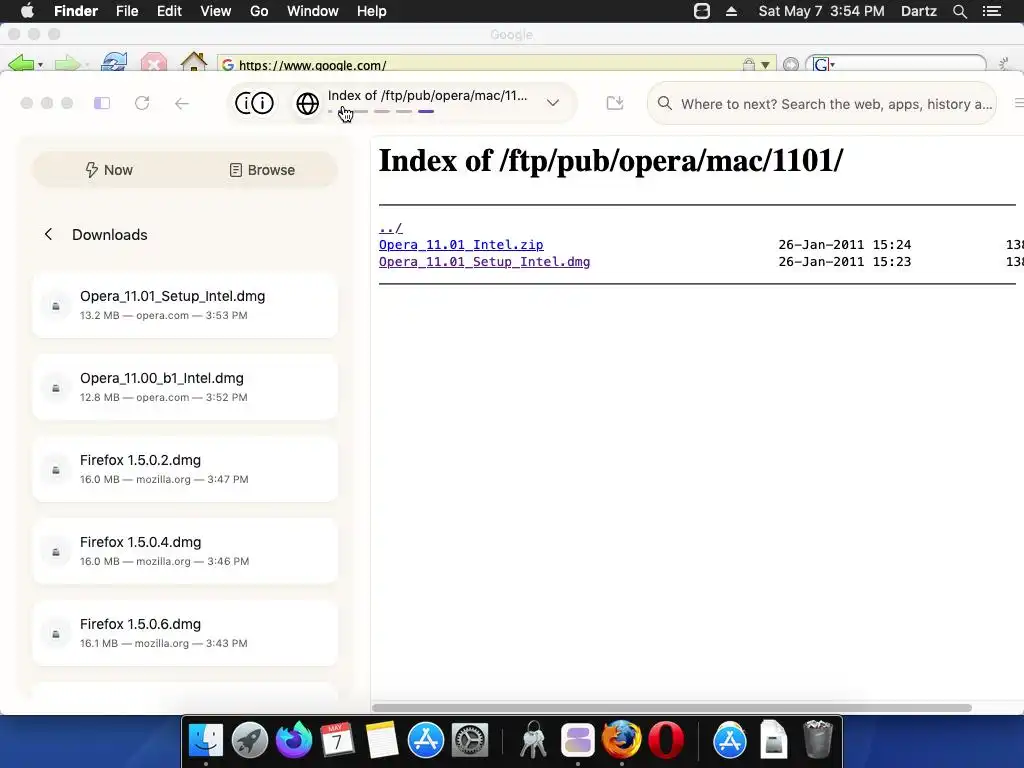Click the eject icon in menu bar

pos(731,11)
